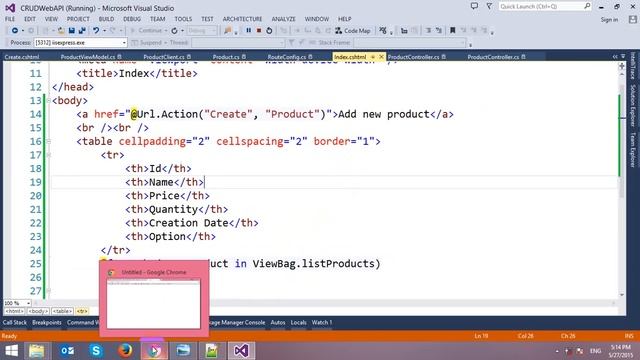Open the Watch 1 panel tab
The image size is (640, 360).
322,322
